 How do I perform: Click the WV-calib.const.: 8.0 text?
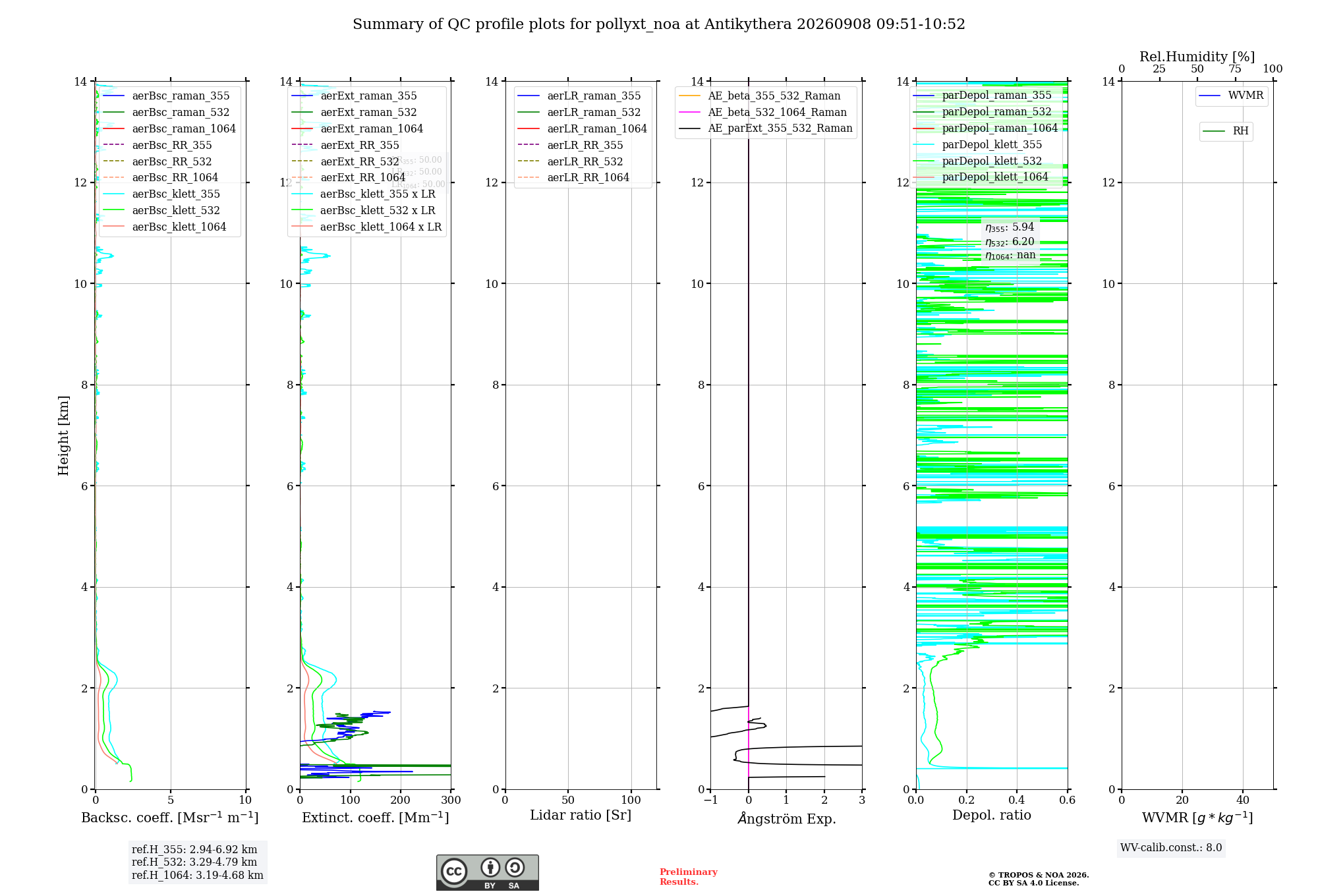point(1171,848)
